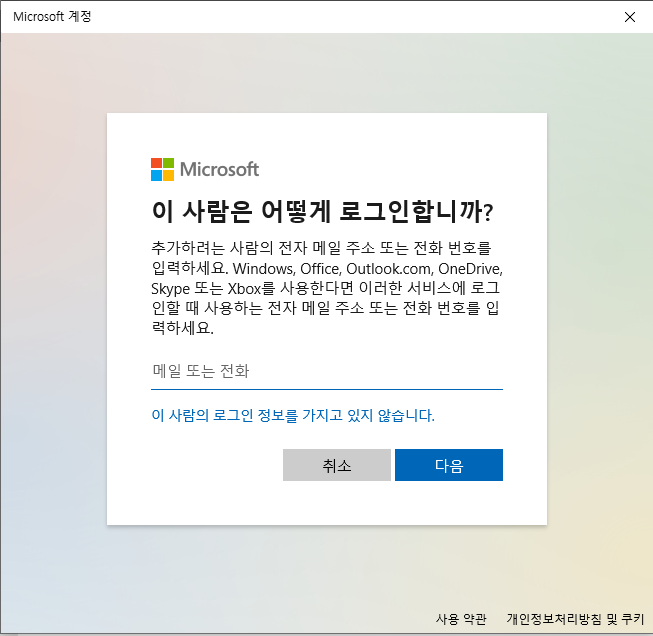Click the 취소 button
653x636 pixels.
tap(336, 465)
